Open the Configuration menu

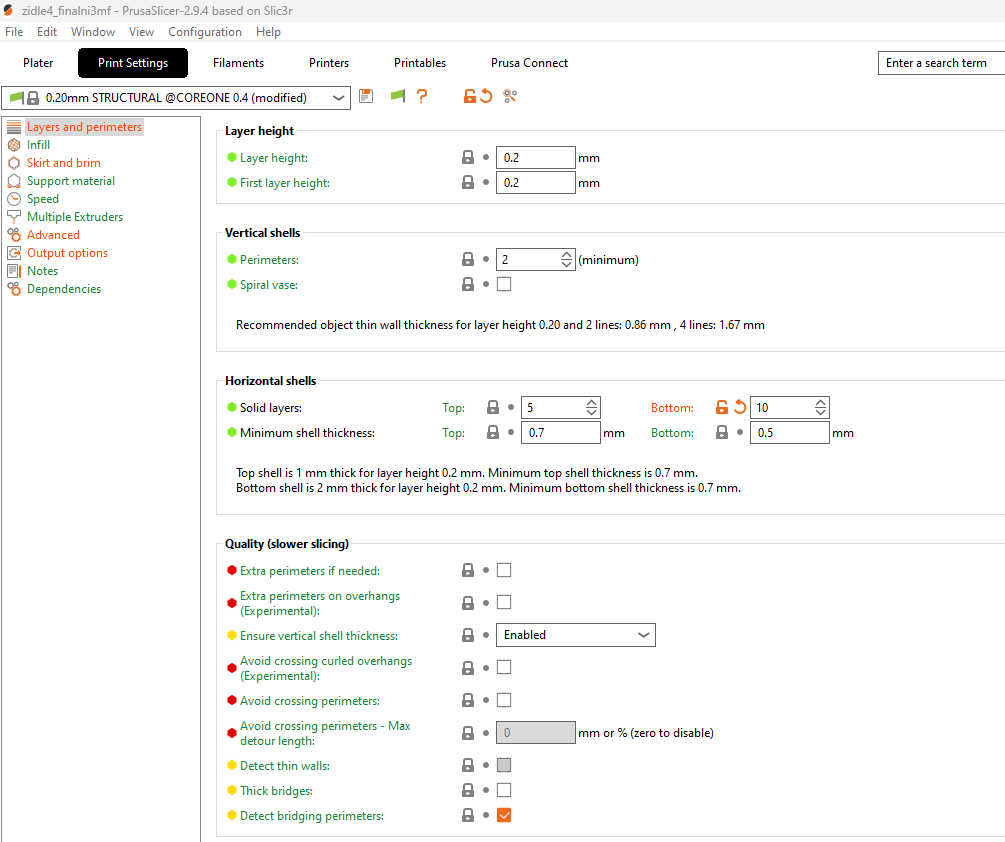(205, 32)
